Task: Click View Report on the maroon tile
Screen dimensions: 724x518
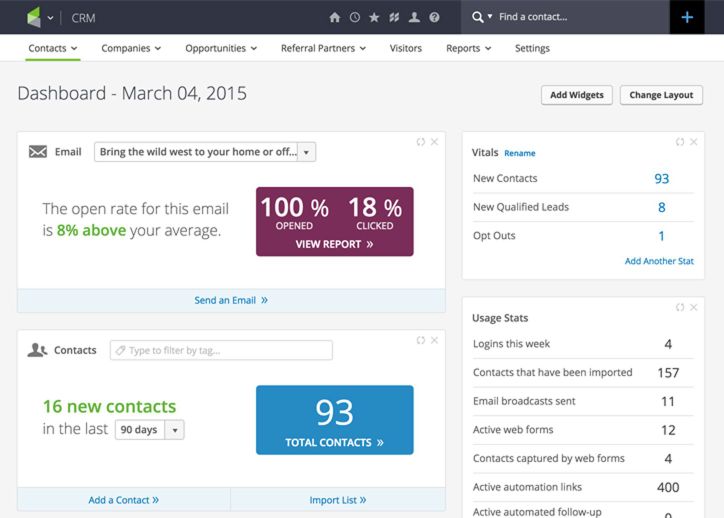Action: click(334, 244)
